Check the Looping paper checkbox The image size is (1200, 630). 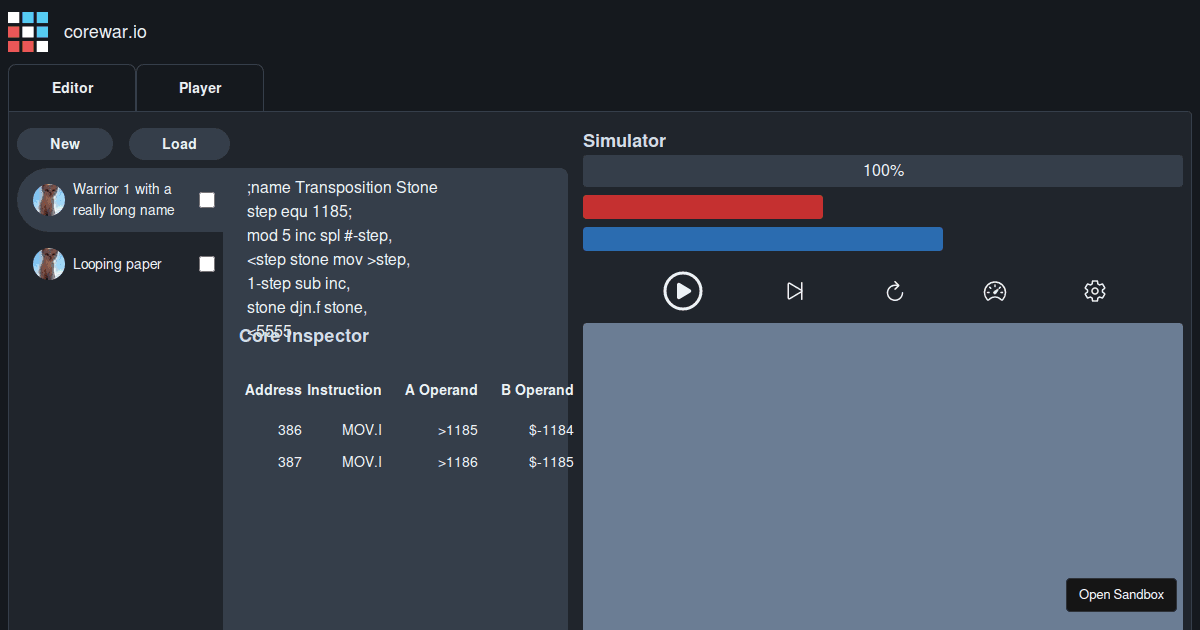point(207,264)
